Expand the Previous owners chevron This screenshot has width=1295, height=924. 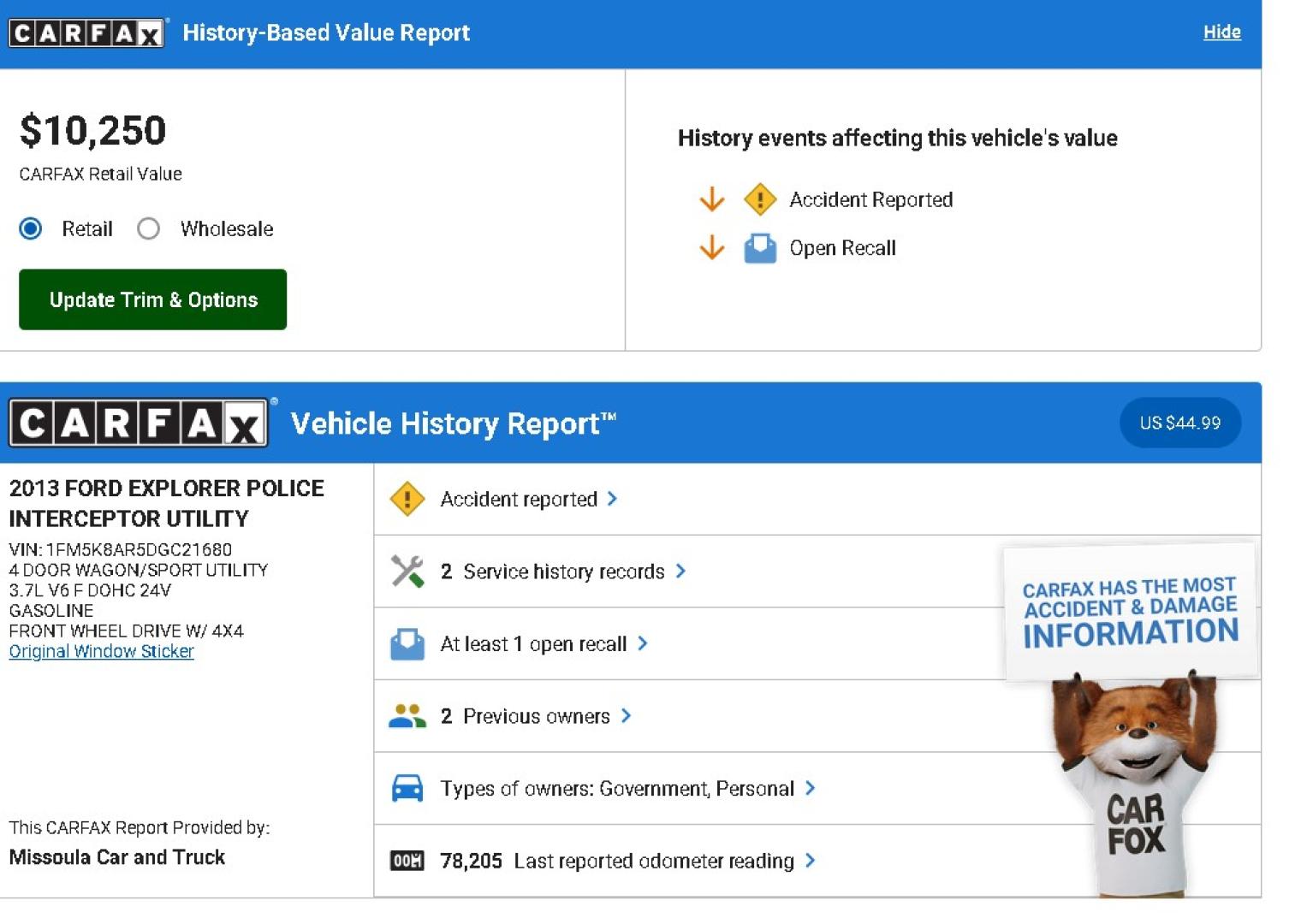627,716
